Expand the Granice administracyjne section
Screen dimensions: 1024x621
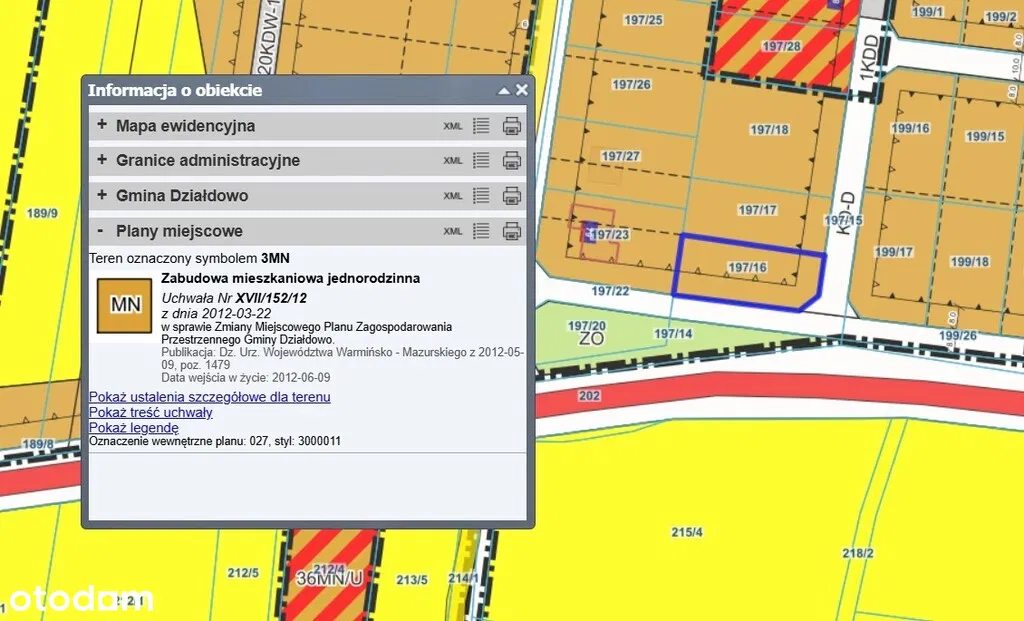tap(102, 160)
